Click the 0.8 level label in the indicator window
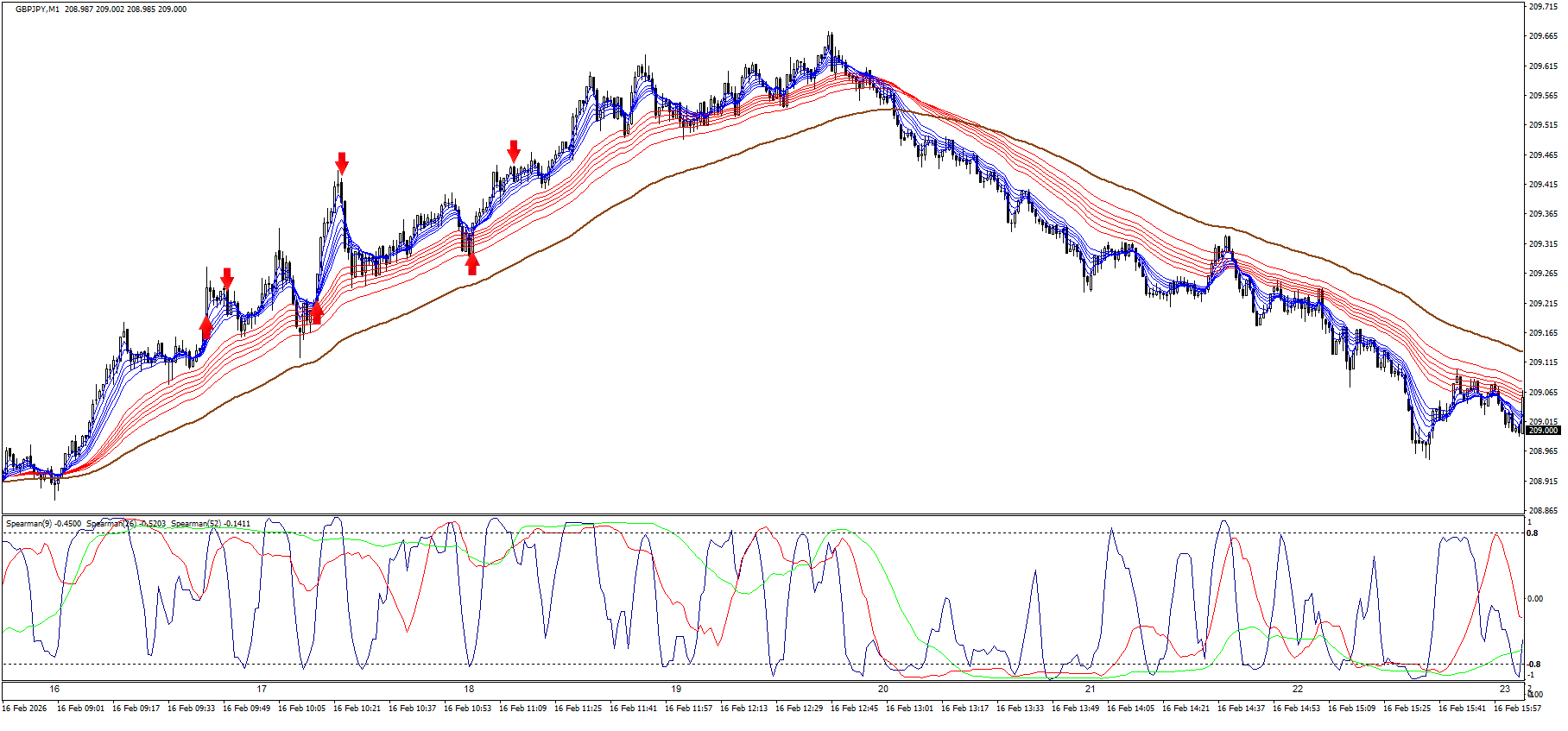This screenshot has height=731, width=1568. click(x=1533, y=533)
